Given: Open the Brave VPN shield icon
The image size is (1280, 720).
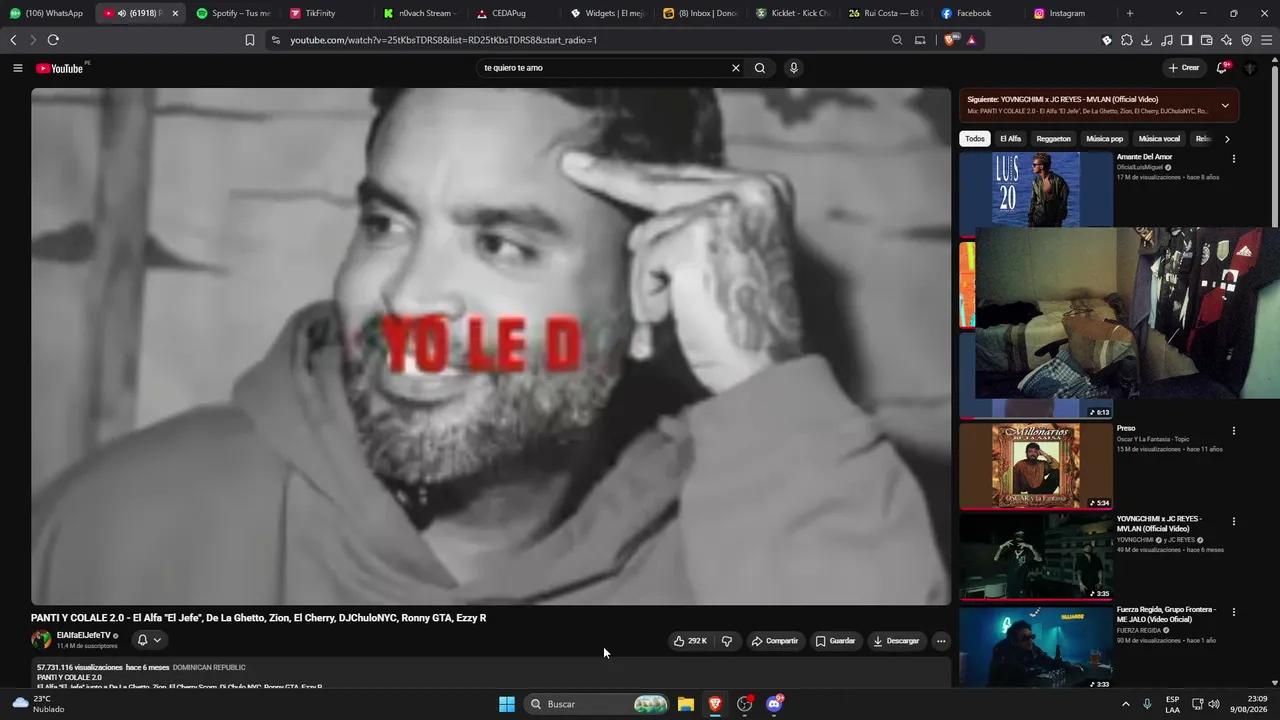Looking at the screenshot, I should point(1247,40).
